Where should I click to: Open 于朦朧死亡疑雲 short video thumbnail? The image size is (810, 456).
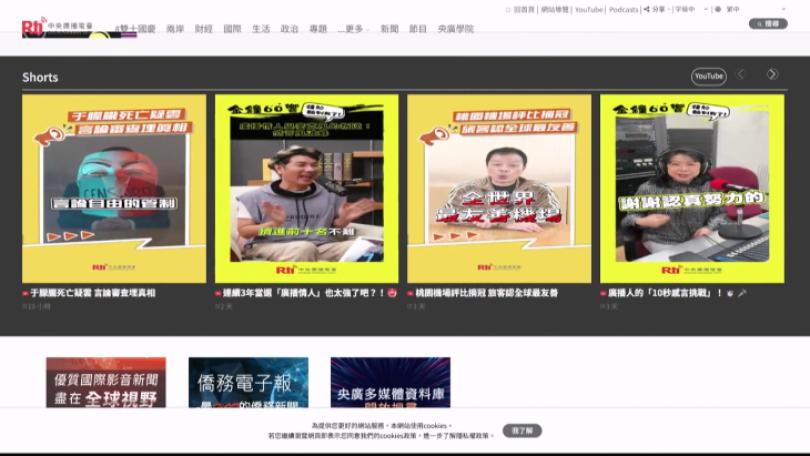click(x=114, y=188)
